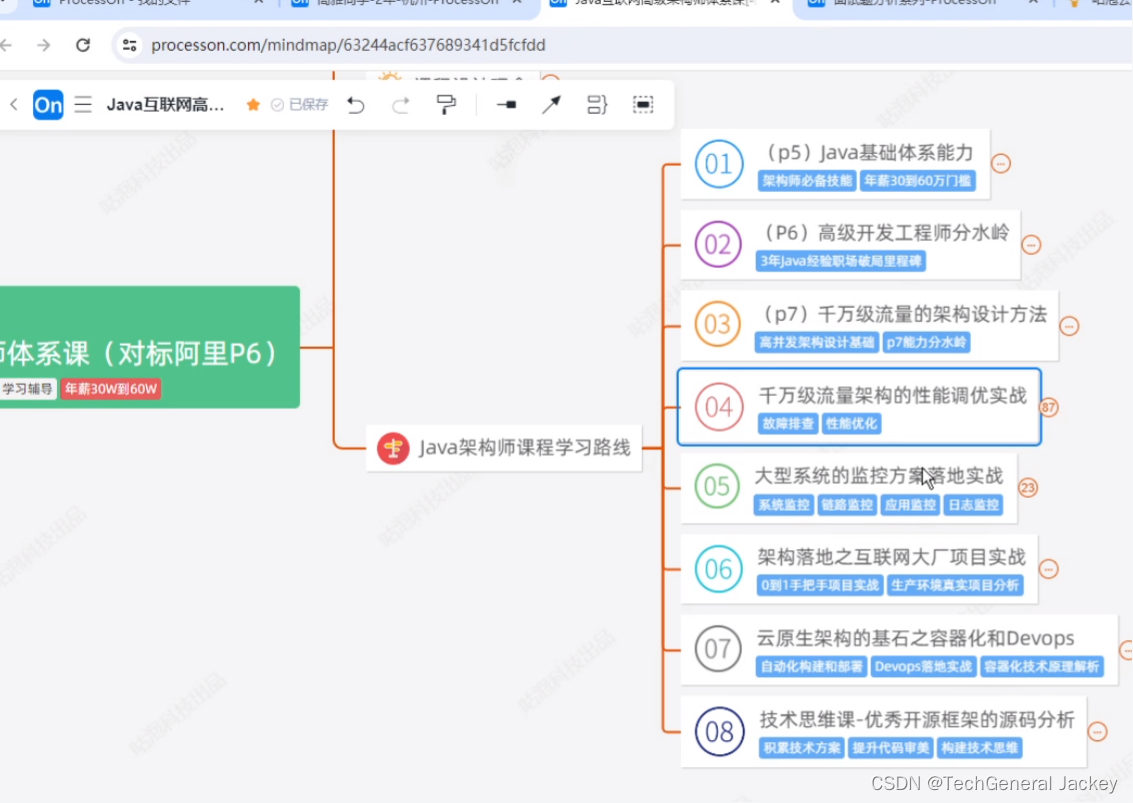Expand the 23 badge on the 监控方案 node
The width and height of the screenshot is (1133, 803).
[1027, 487]
